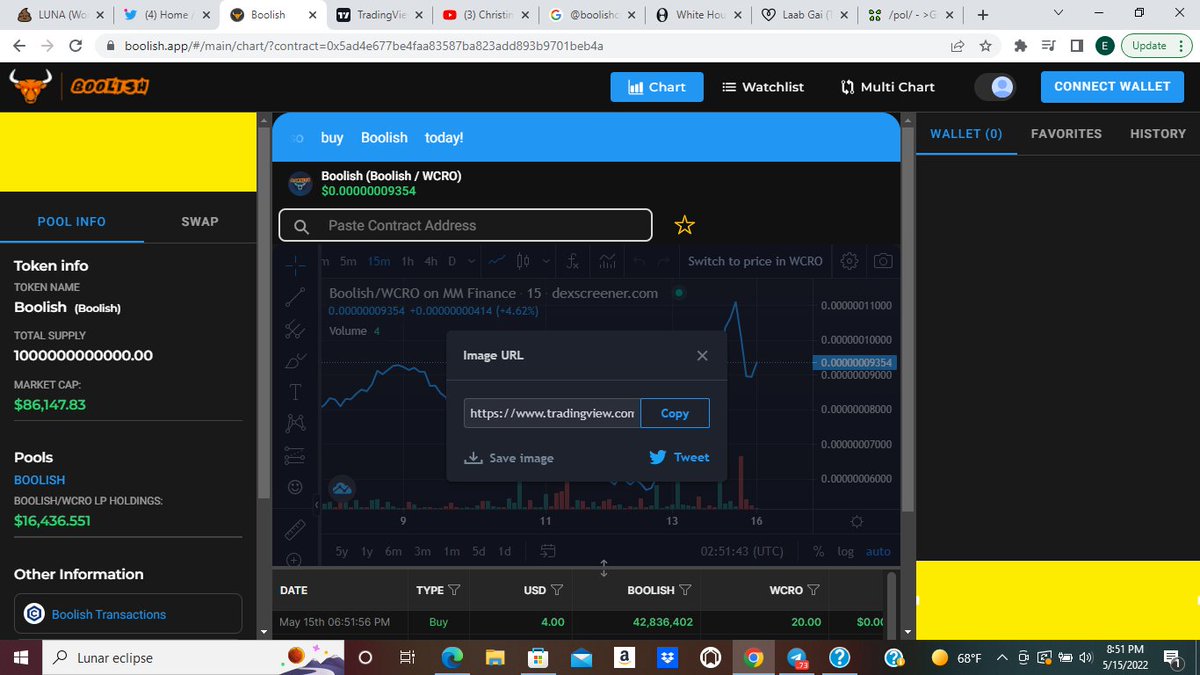Open the WALLET (0) tab
Image resolution: width=1200 pixels, height=675 pixels.
point(966,133)
